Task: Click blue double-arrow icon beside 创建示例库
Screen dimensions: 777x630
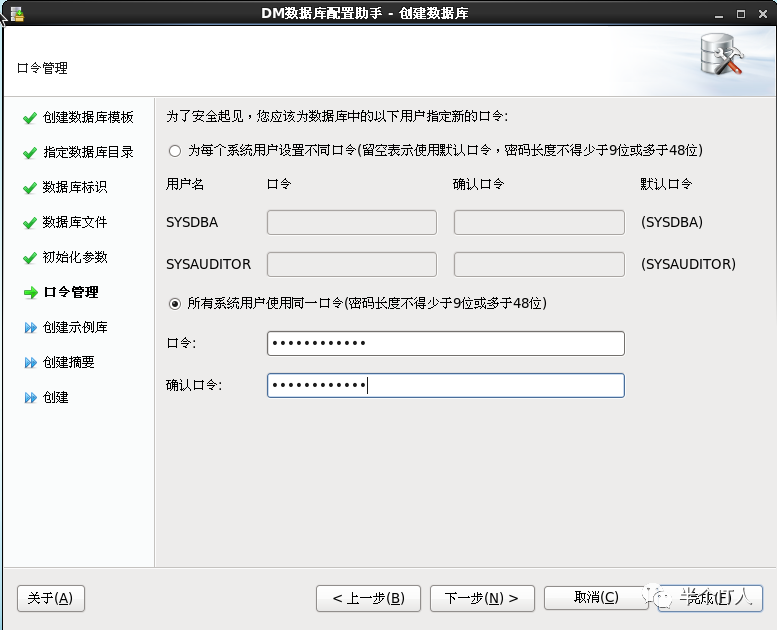Action: click(31, 328)
